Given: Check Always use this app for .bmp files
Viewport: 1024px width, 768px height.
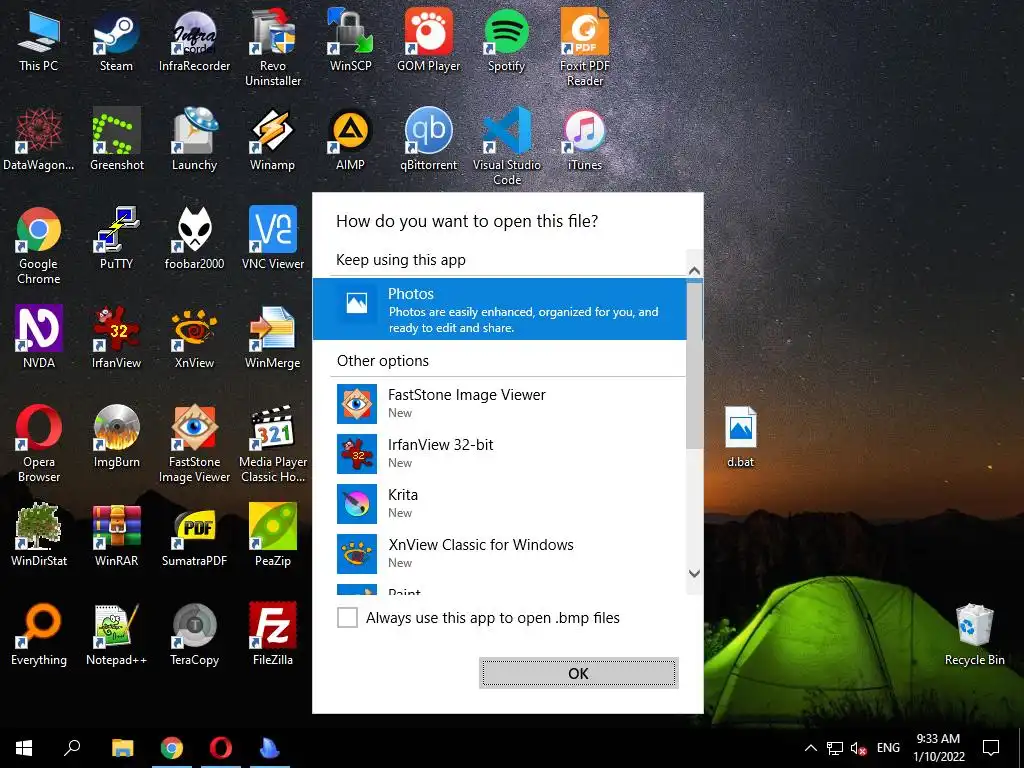Looking at the screenshot, I should [347, 618].
